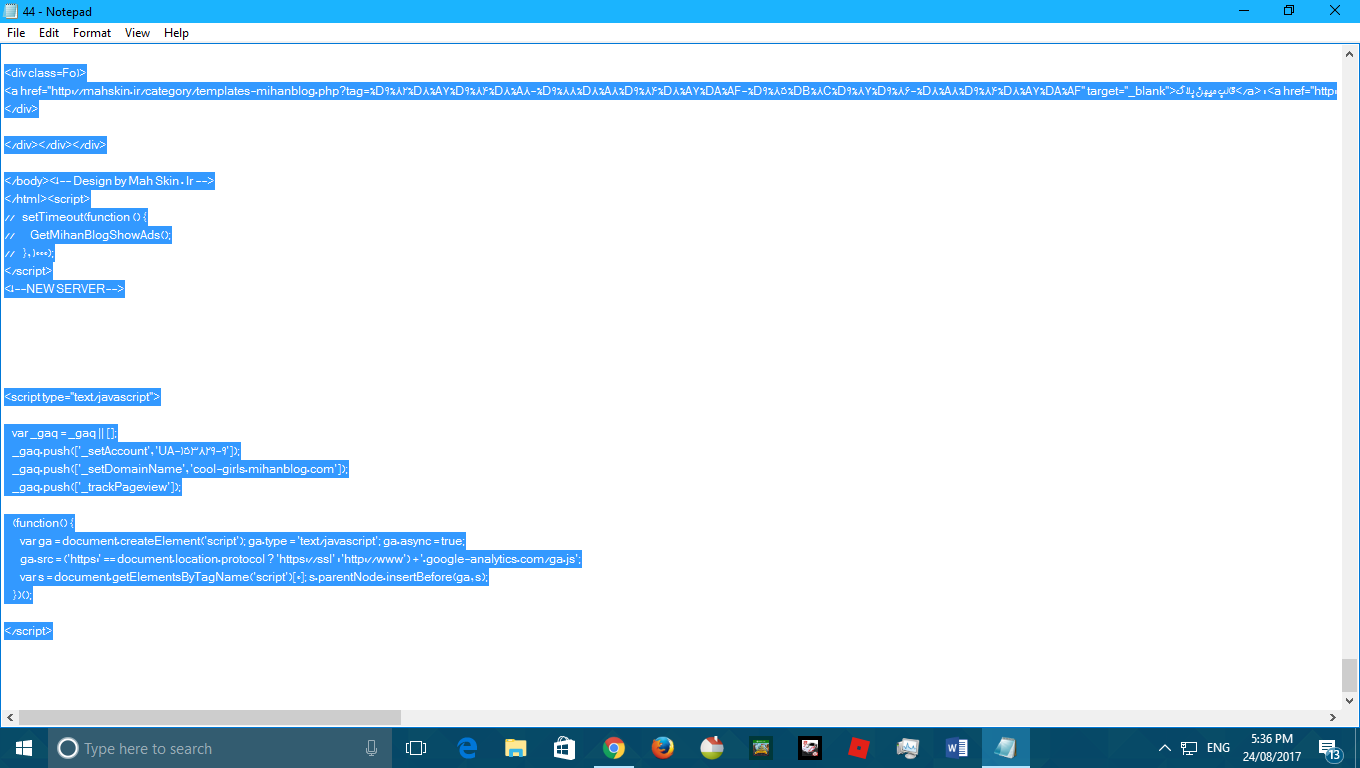Screen dimensions: 1360x768
Task: Click the vertical scrollbar up arrow
Action: 1350,53
